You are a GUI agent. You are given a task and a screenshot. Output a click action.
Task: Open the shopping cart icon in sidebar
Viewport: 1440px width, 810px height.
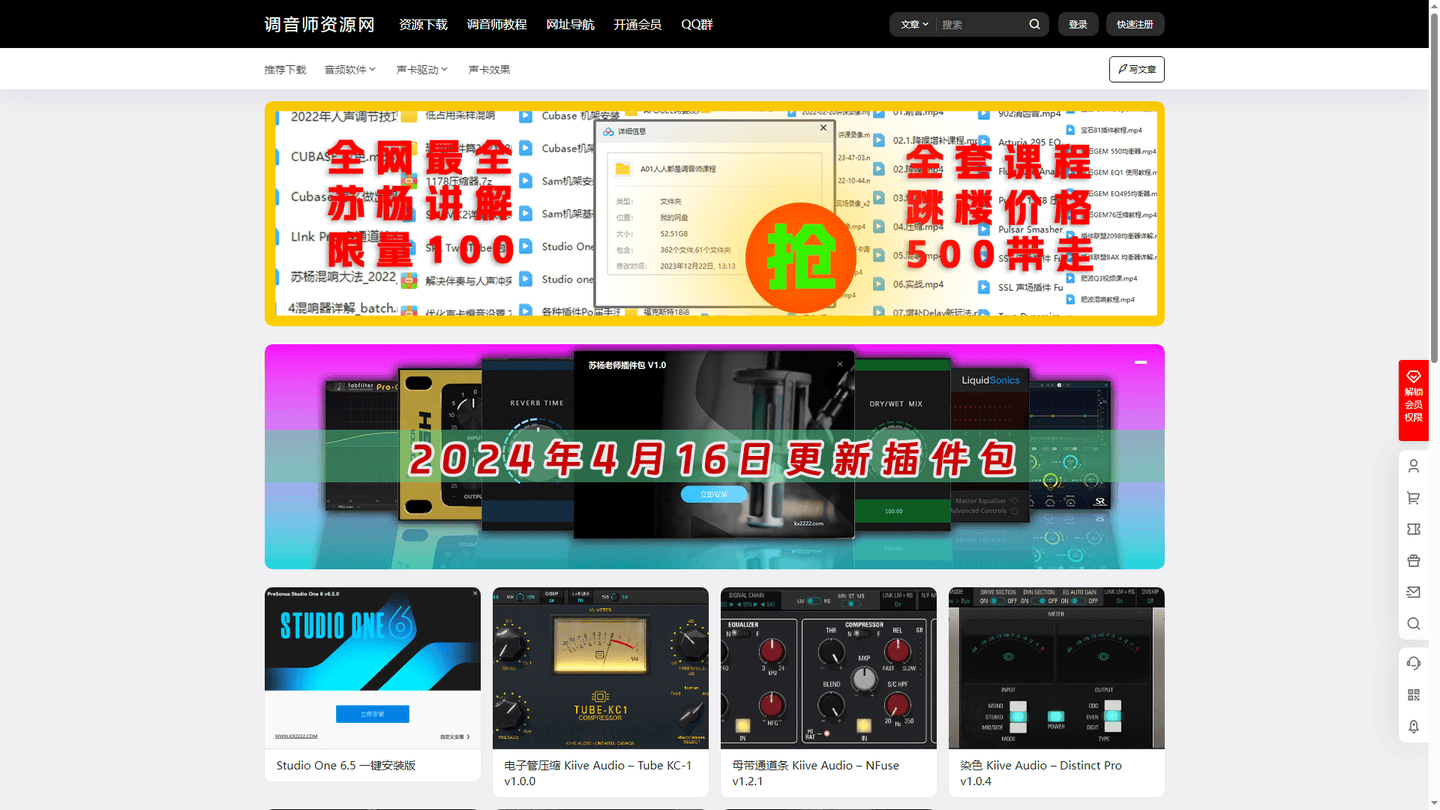click(x=1413, y=498)
